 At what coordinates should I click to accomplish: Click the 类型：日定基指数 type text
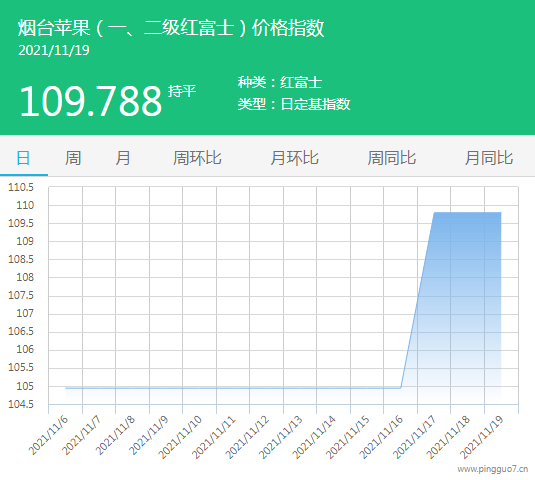pos(294,104)
